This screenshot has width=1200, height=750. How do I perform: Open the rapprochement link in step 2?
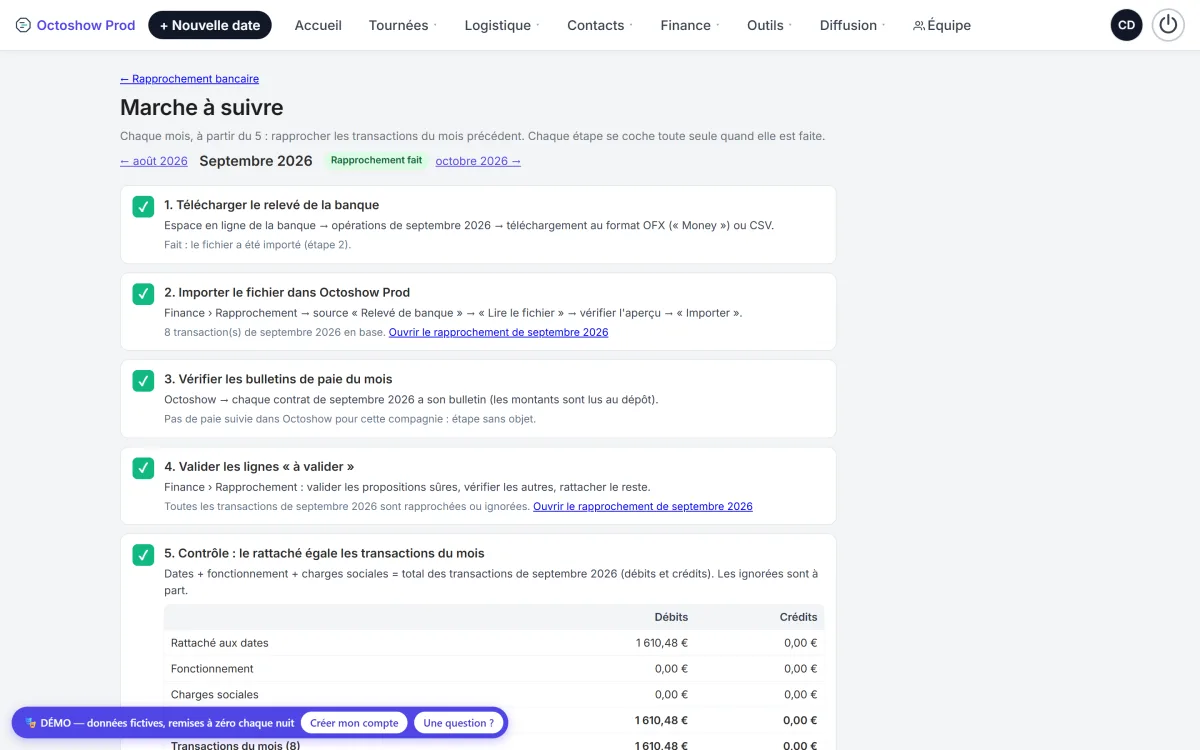[x=498, y=332]
